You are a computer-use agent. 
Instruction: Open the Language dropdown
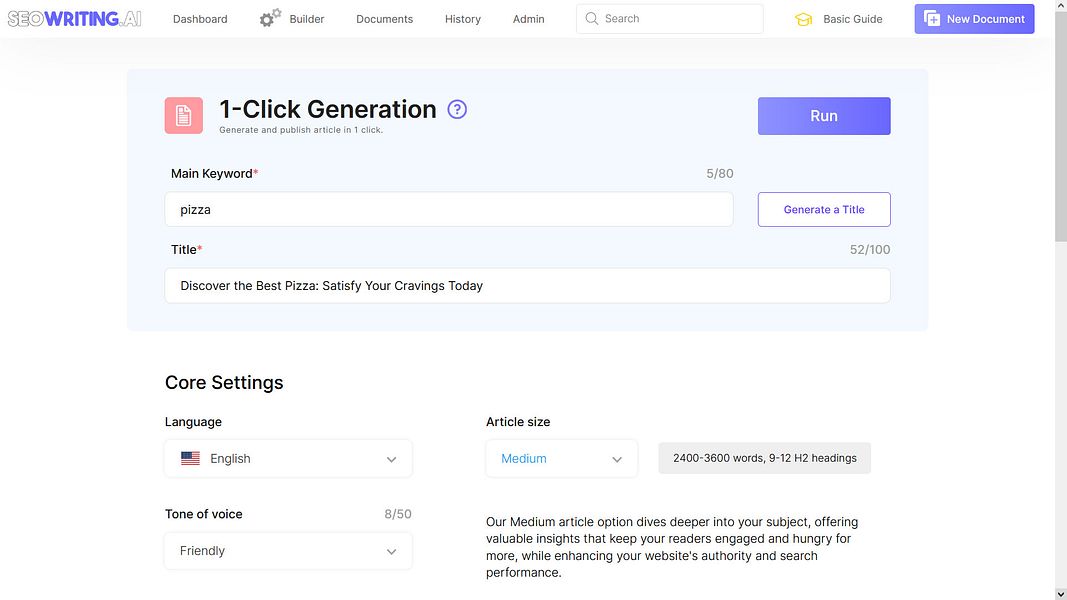coord(391,458)
